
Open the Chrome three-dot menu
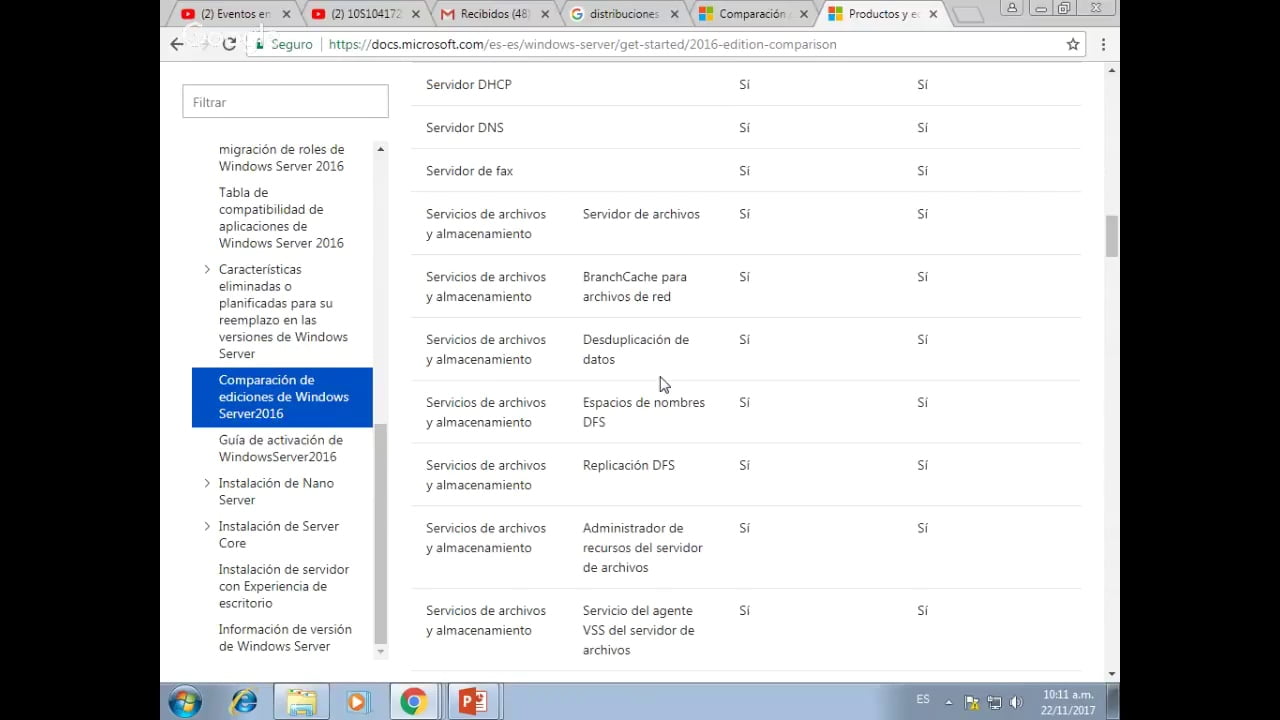click(x=1103, y=44)
